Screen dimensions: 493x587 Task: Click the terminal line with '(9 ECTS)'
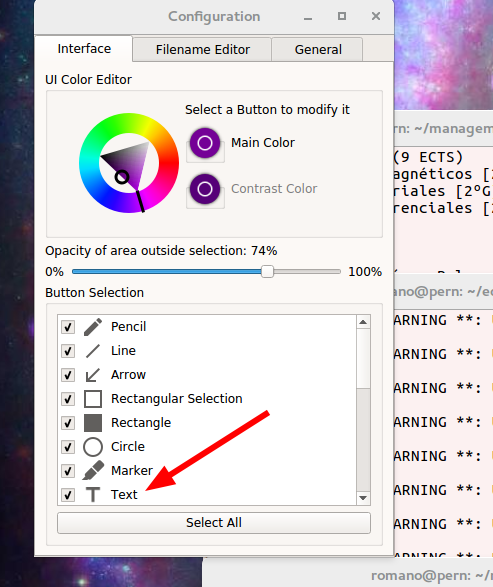coord(429,157)
